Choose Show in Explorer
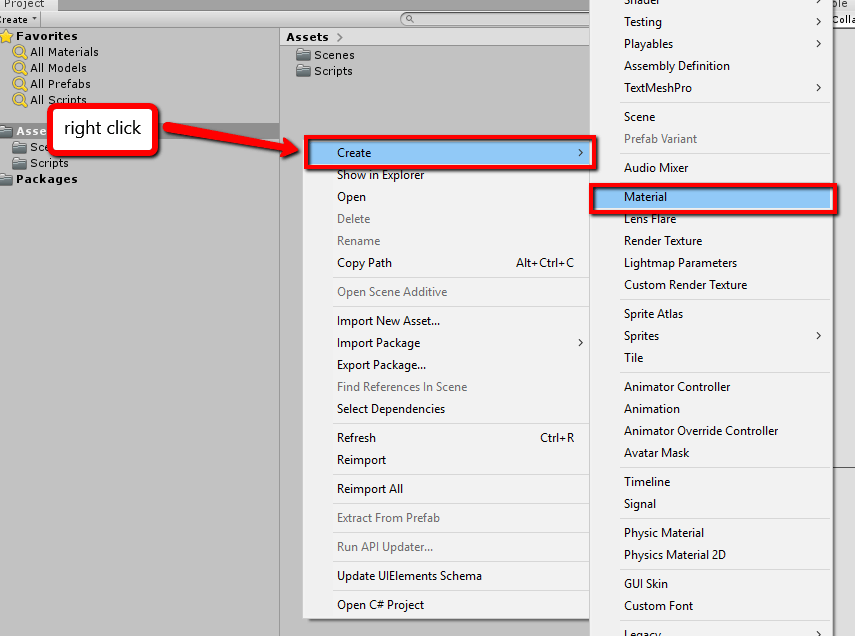The width and height of the screenshot is (855, 636). point(380,175)
